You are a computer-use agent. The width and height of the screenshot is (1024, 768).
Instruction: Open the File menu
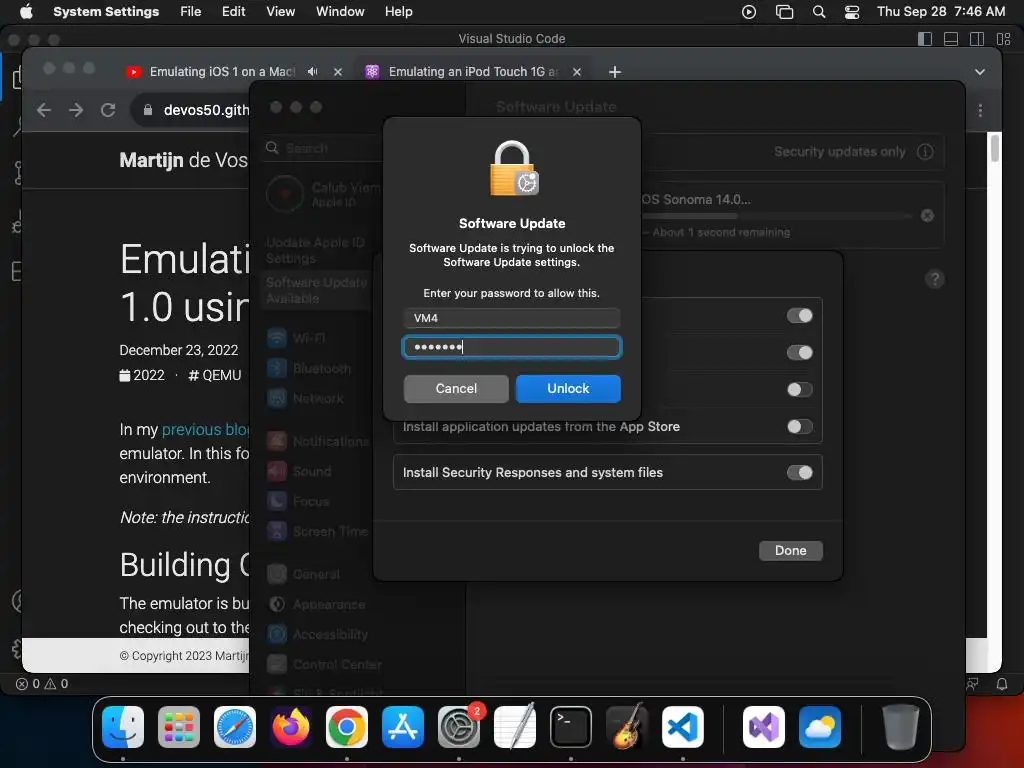(191, 12)
